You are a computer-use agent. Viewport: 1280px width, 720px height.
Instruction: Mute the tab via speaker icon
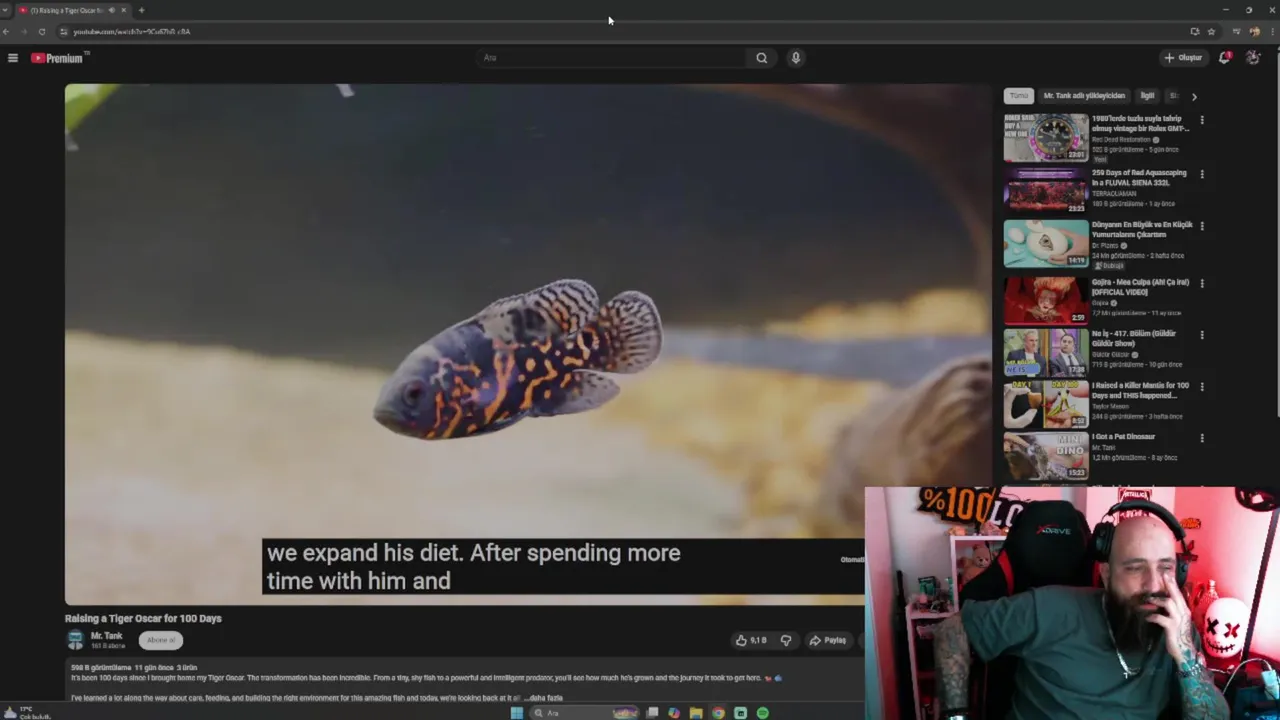111,10
